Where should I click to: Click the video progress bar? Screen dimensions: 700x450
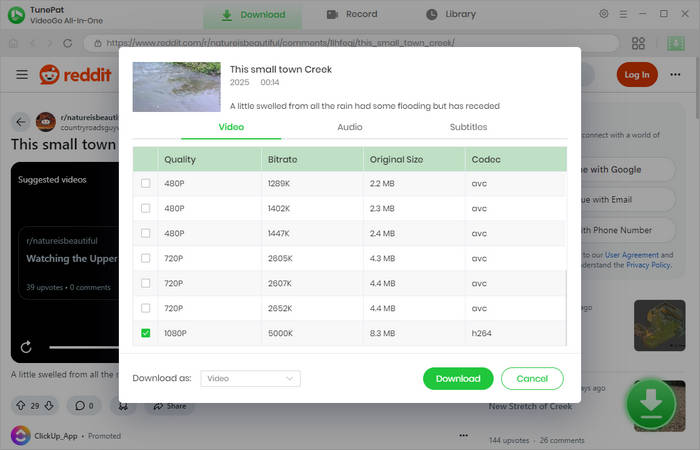(x=84, y=347)
